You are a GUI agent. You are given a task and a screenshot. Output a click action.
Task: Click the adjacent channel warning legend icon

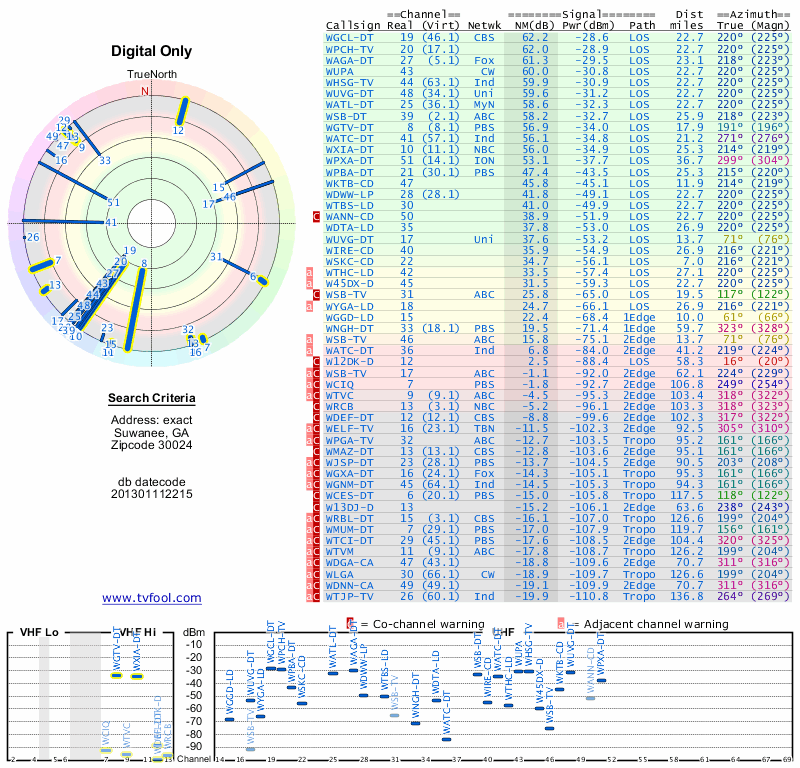coord(561,624)
